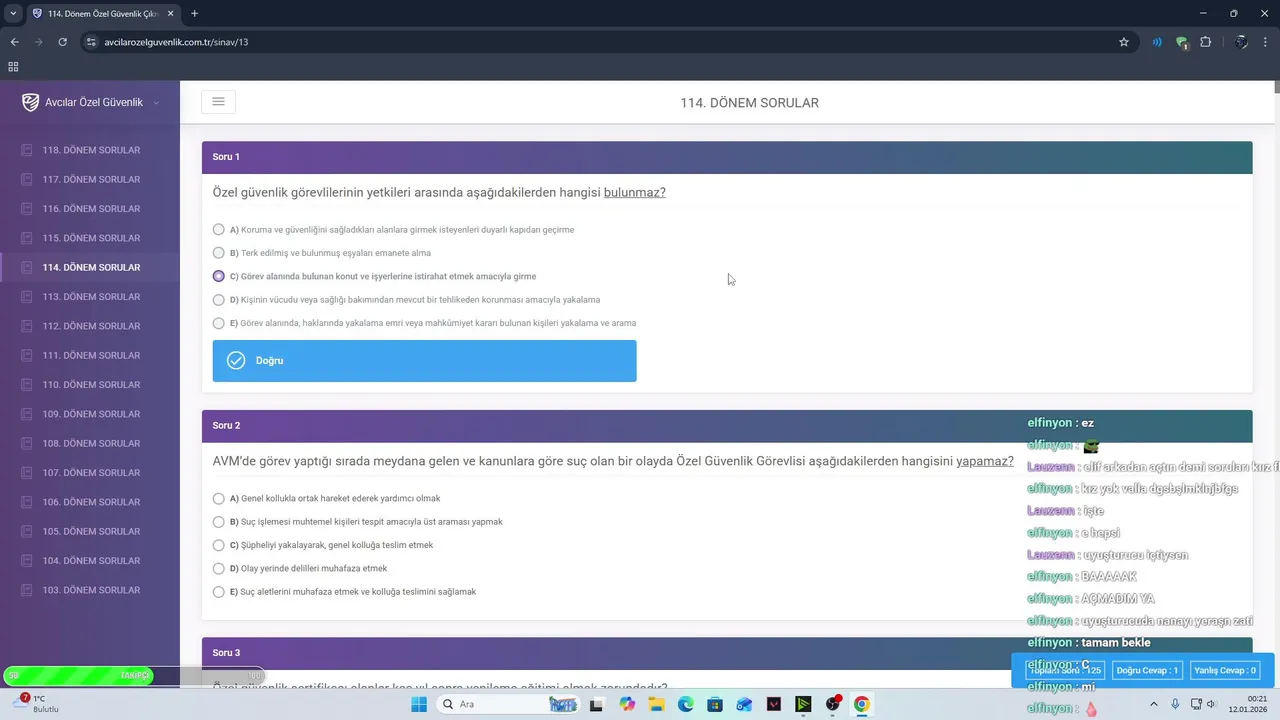Click the Doğru Cevap : 1 counter

click(x=1147, y=670)
